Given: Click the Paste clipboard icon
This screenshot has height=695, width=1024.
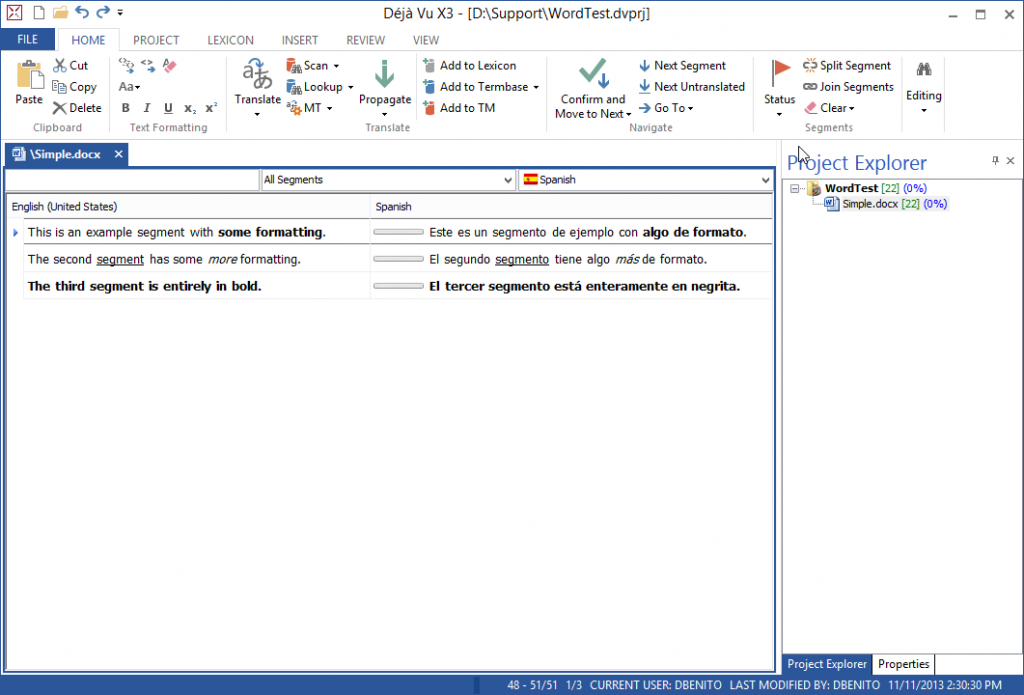Looking at the screenshot, I should pyautogui.click(x=29, y=82).
